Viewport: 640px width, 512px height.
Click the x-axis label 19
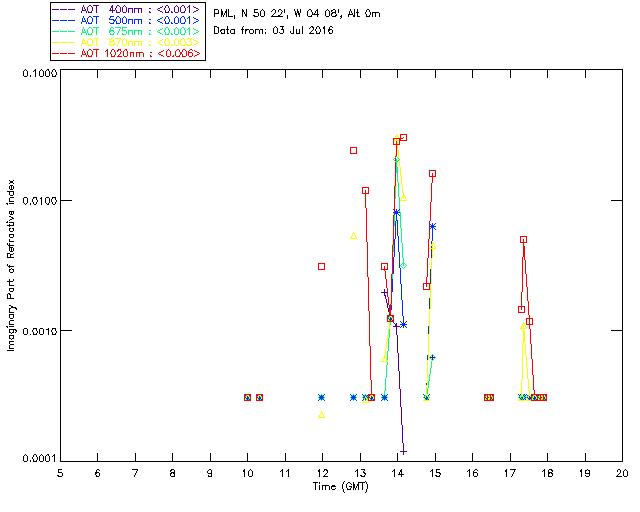pyautogui.click(x=585, y=473)
